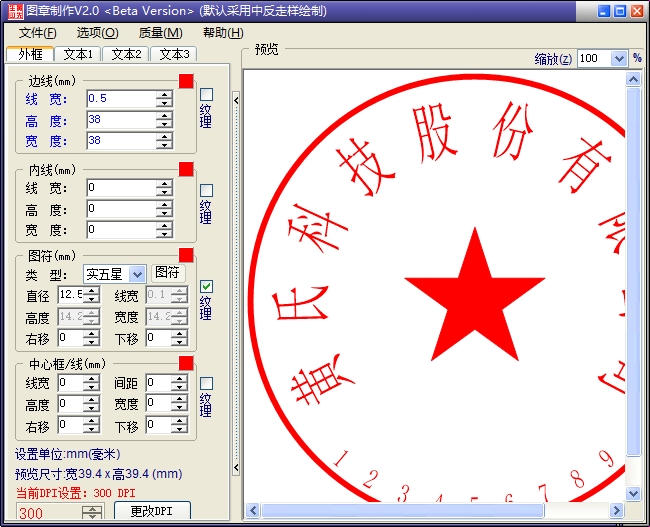Image resolution: width=650 pixels, height=527 pixels.
Task: Click preview vertical scrollbar up arrow
Action: pos(633,79)
